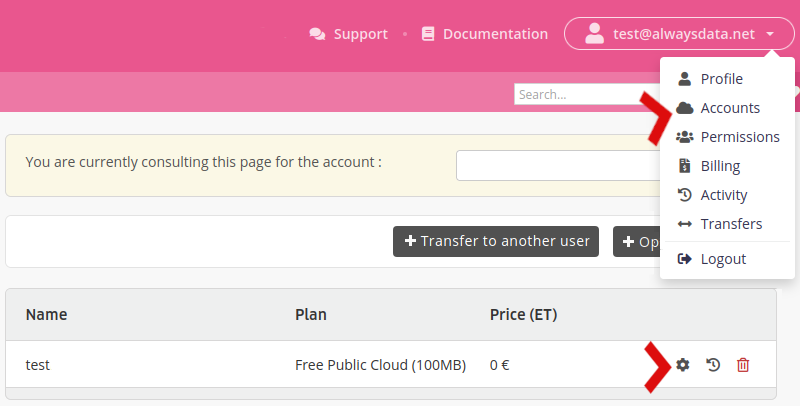Click the Plan column header
The image size is (800, 406).
[x=311, y=314]
